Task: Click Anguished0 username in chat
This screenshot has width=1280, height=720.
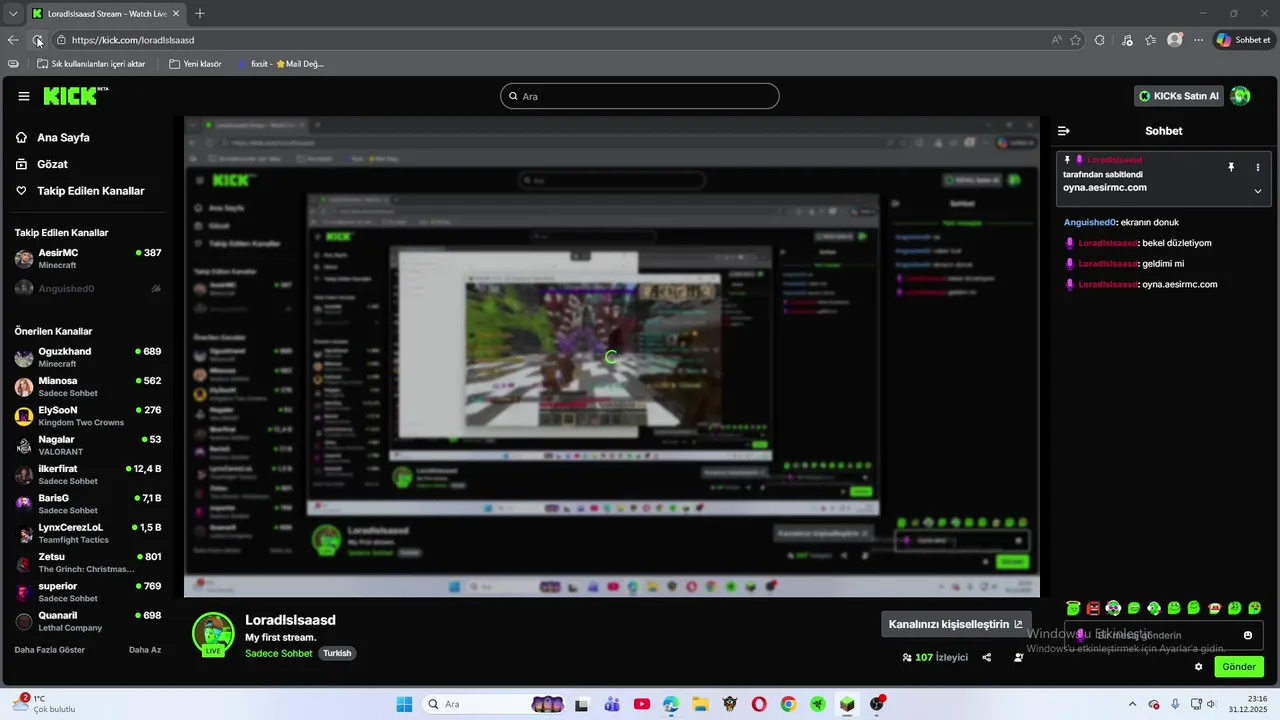Action: click(1089, 223)
